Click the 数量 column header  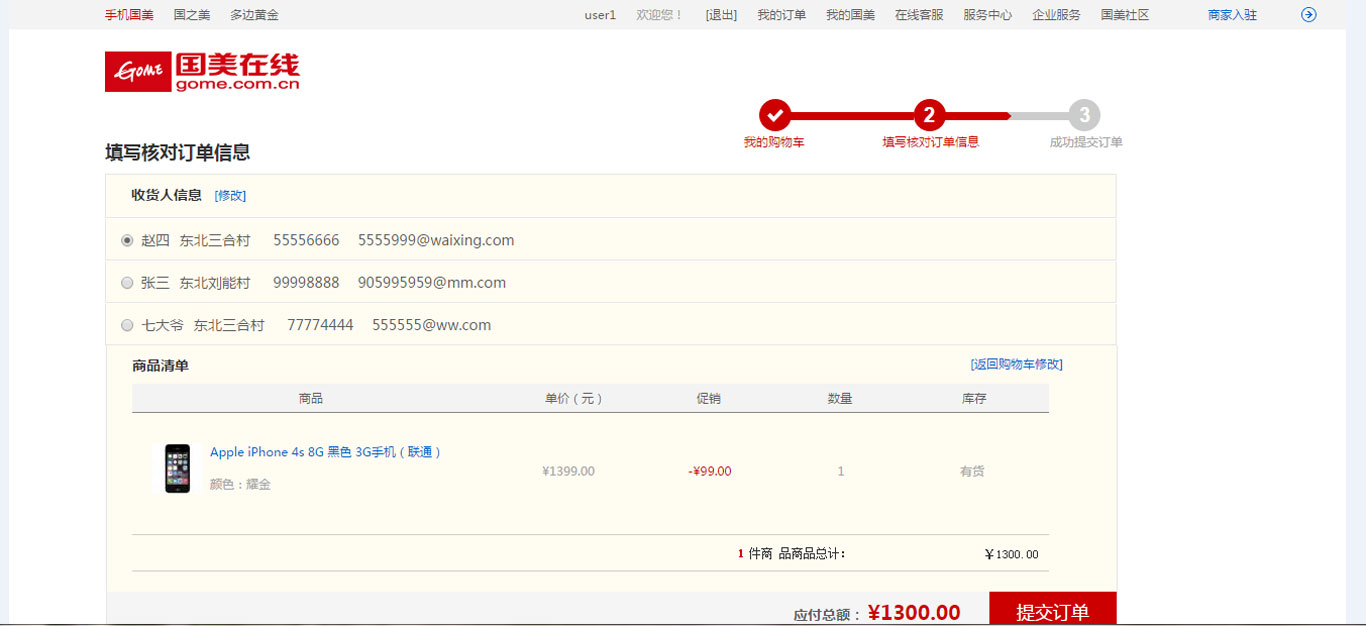tap(840, 398)
